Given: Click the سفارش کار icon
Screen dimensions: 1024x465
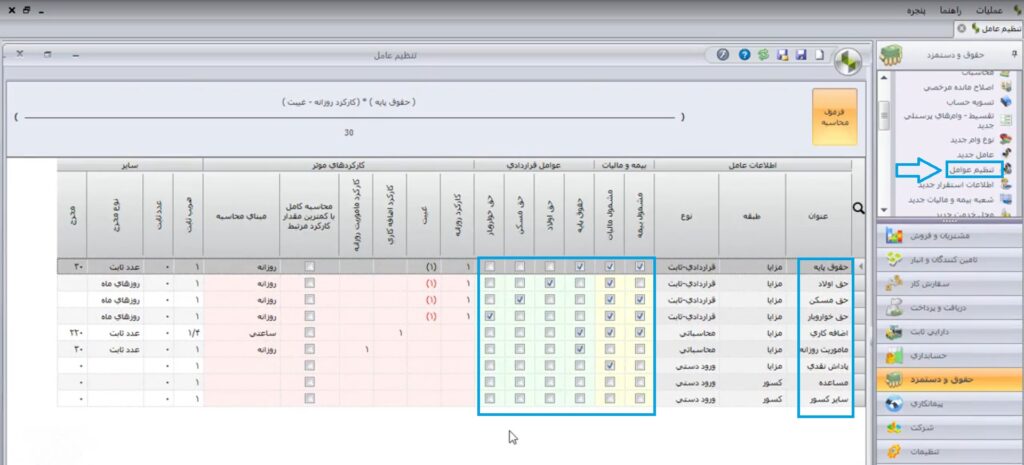Looking at the screenshot, I should [894, 283].
